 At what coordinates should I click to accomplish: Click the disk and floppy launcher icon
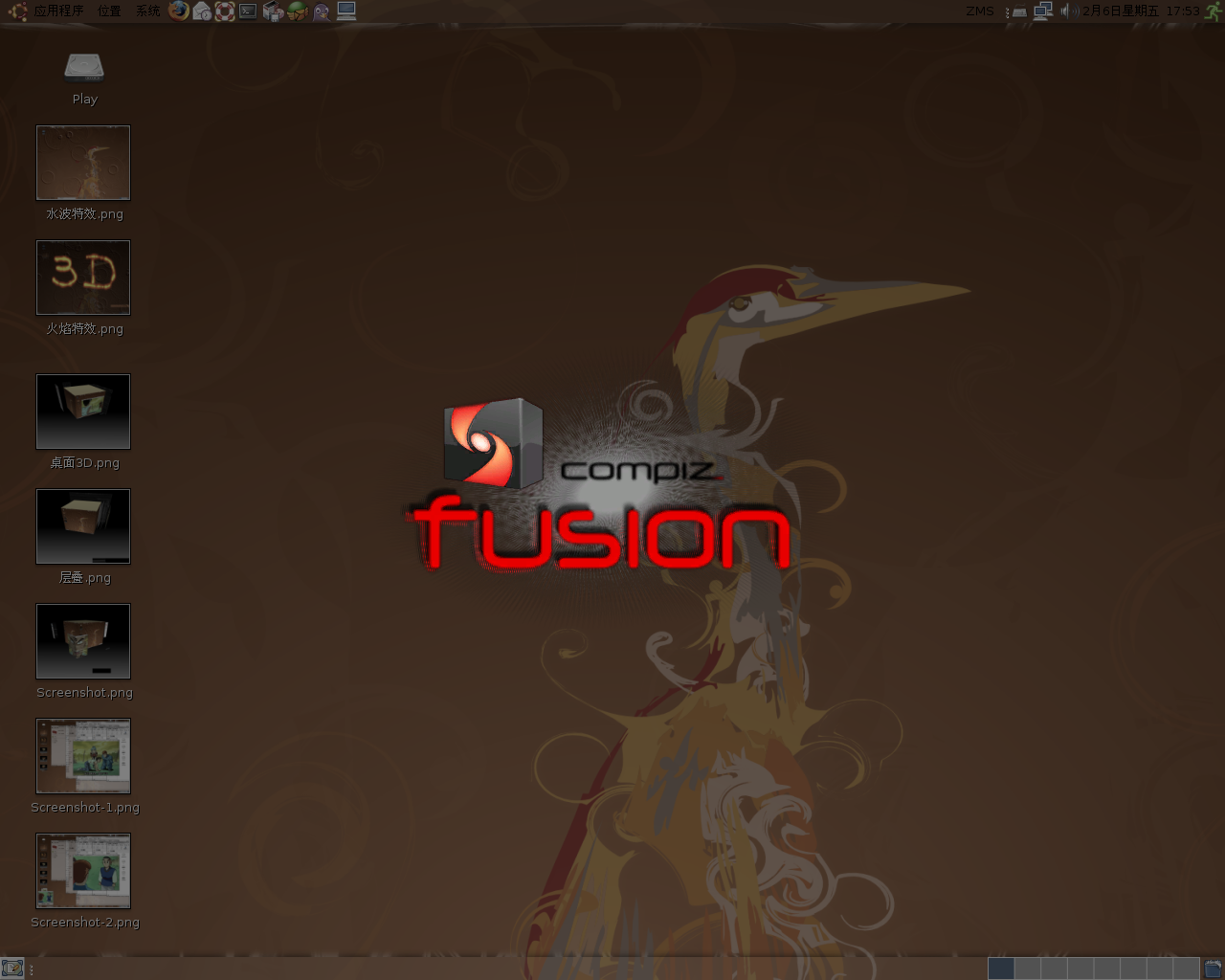pyautogui.click(x=273, y=11)
